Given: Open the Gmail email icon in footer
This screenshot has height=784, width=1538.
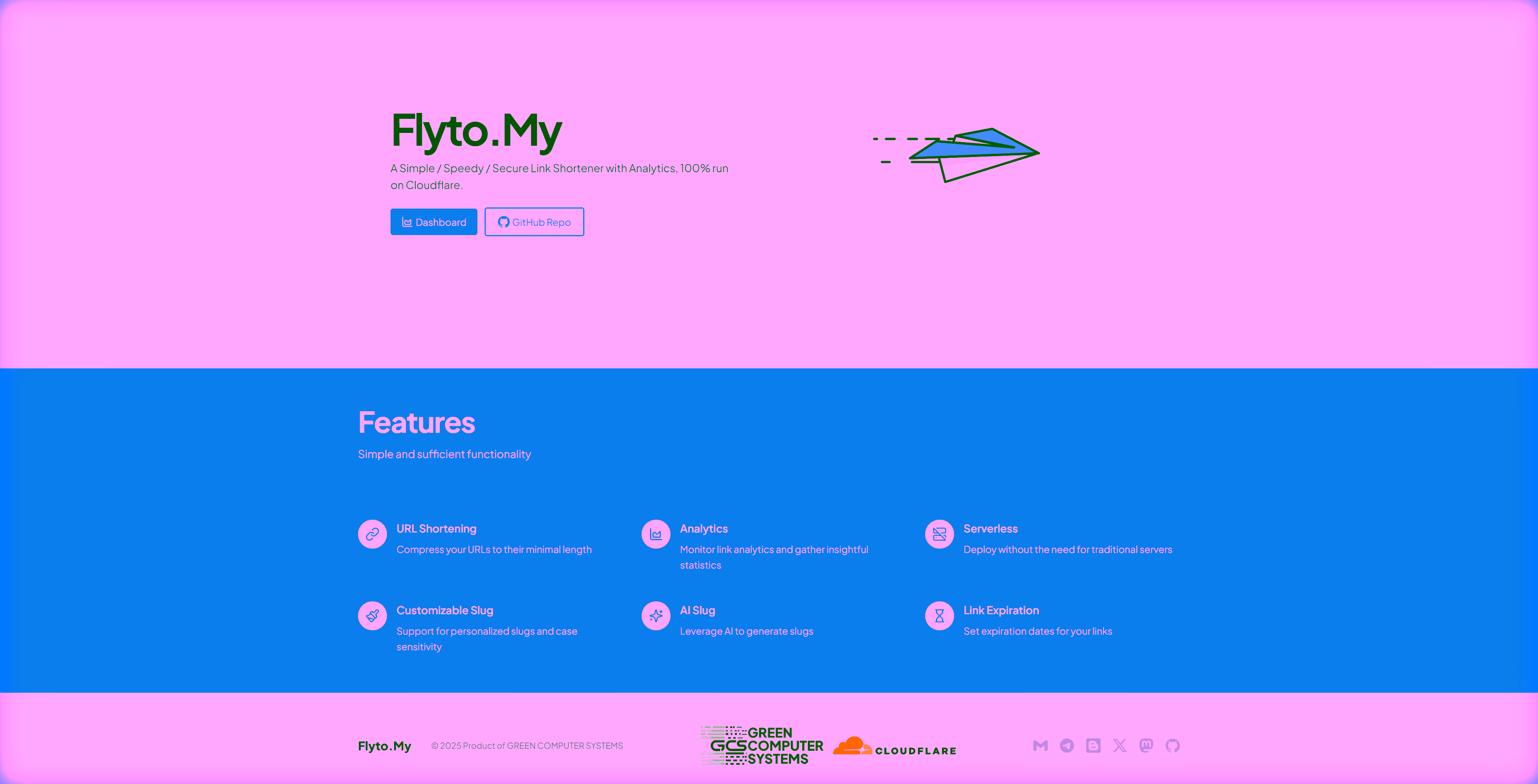Looking at the screenshot, I should (1040, 745).
